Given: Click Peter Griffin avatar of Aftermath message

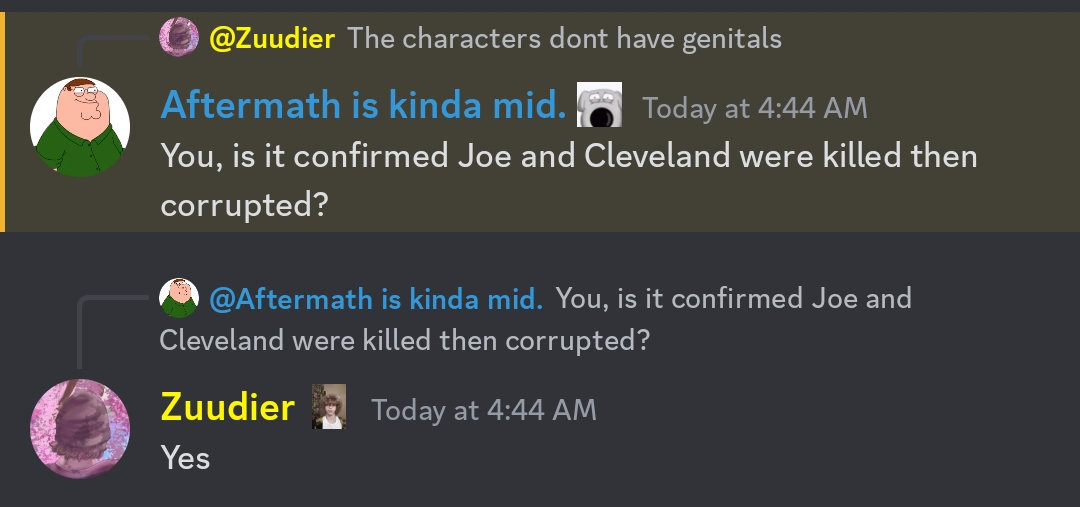Looking at the screenshot, I should (80, 127).
